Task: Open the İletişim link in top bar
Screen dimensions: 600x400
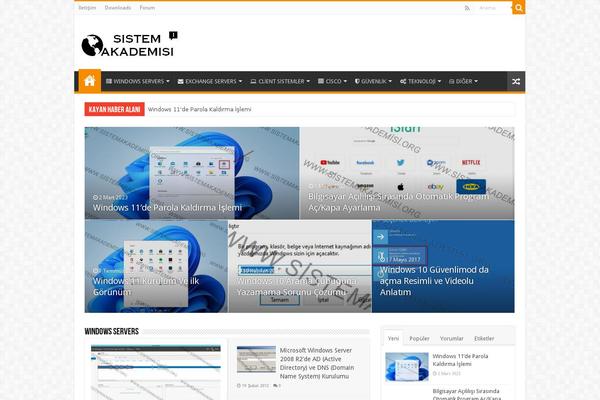Action: pos(87,8)
